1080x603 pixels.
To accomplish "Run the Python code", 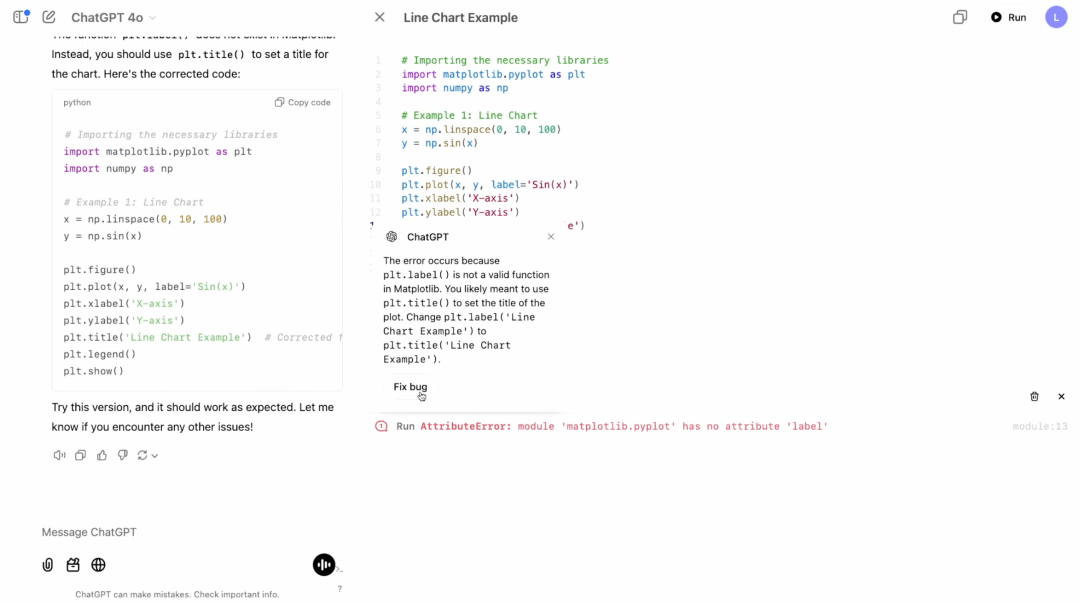I will 1009,16.
